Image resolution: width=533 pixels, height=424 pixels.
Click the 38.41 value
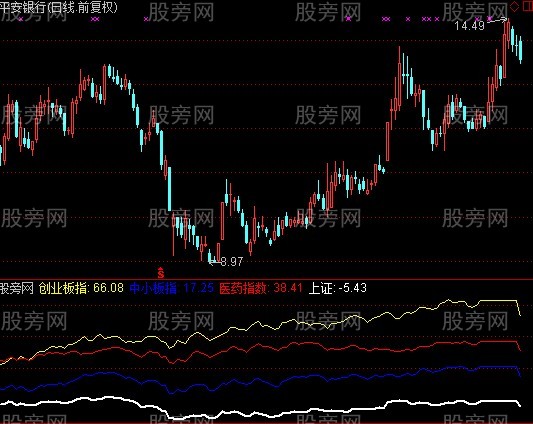[288, 288]
